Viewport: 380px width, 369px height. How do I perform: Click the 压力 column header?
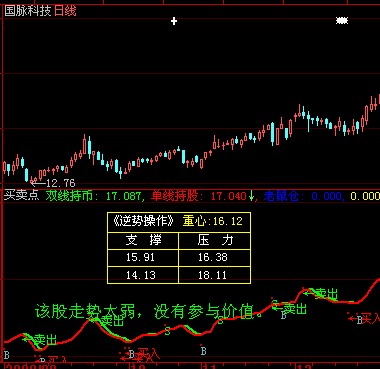pos(215,240)
